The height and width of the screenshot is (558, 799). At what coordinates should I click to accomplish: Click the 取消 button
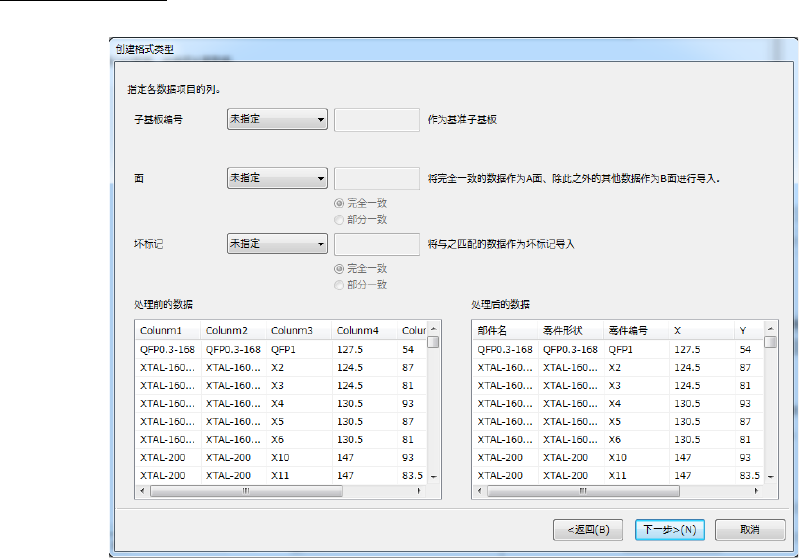click(750, 530)
